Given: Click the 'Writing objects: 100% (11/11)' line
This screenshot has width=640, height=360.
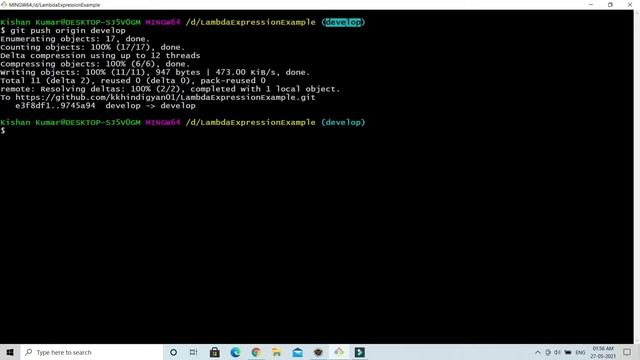Looking at the screenshot, I should pyautogui.click(x=155, y=72).
